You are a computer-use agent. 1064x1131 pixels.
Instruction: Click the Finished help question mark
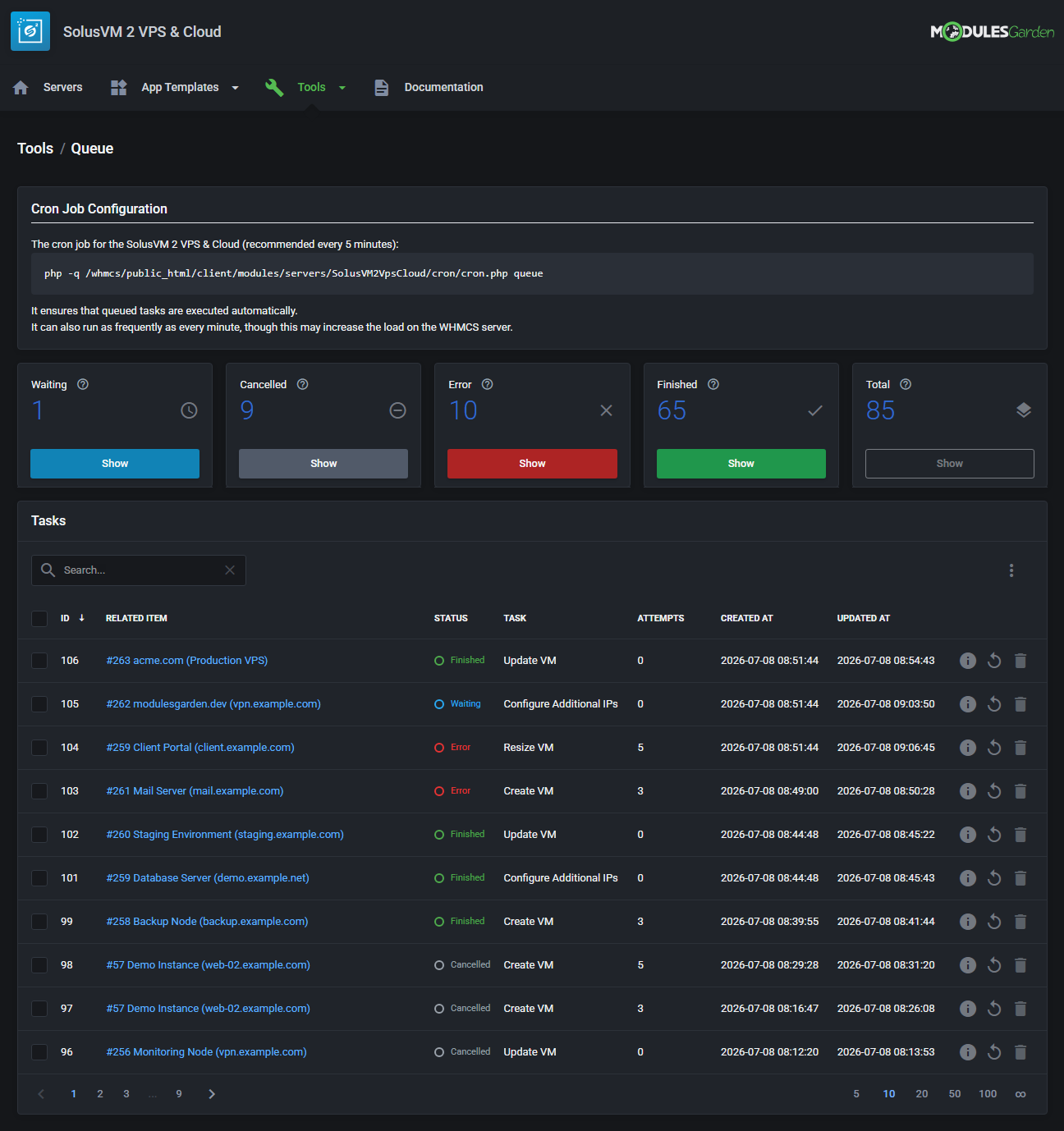(x=713, y=384)
